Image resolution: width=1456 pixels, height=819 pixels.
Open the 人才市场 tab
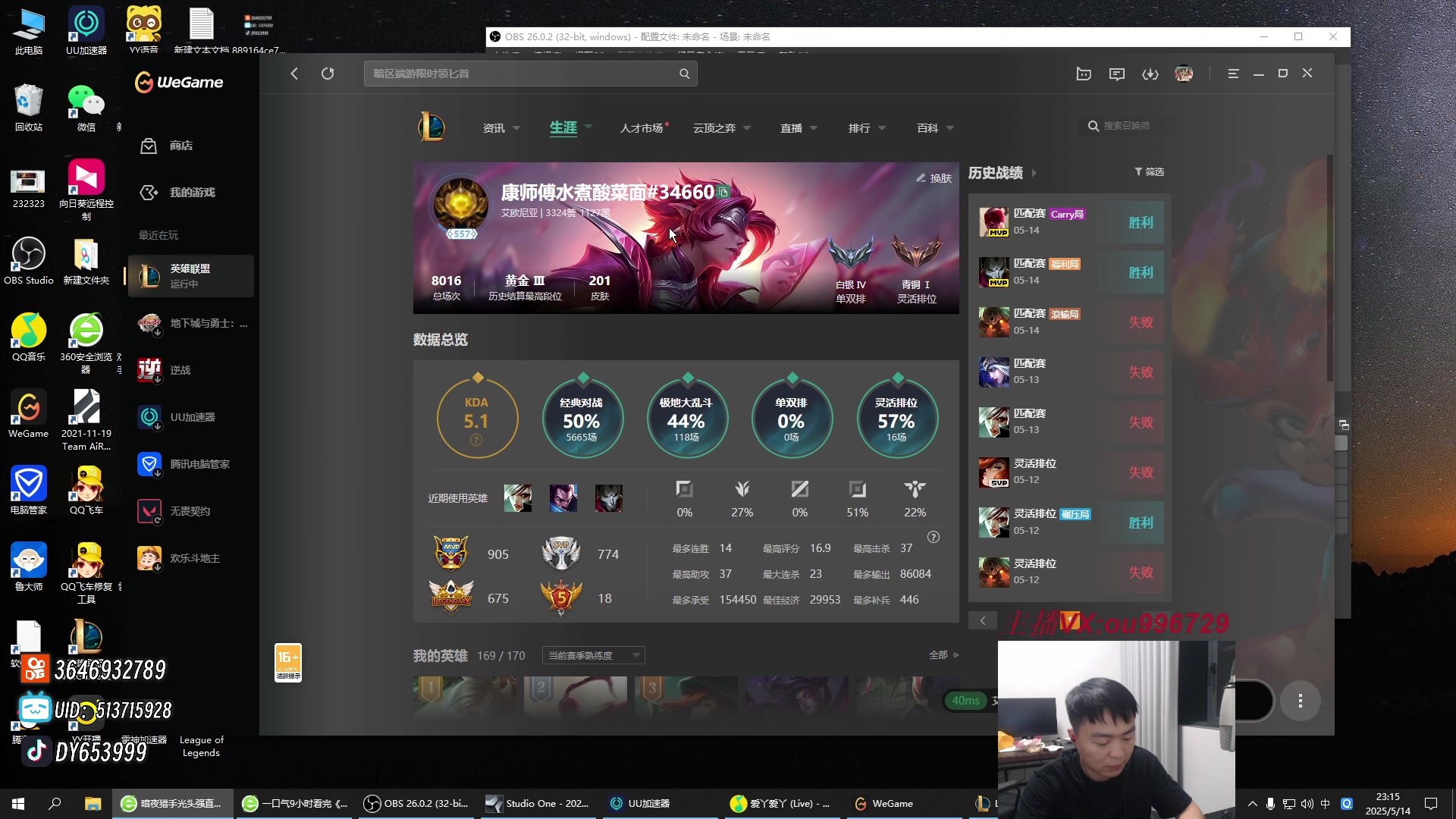click(x=642, y=128)
